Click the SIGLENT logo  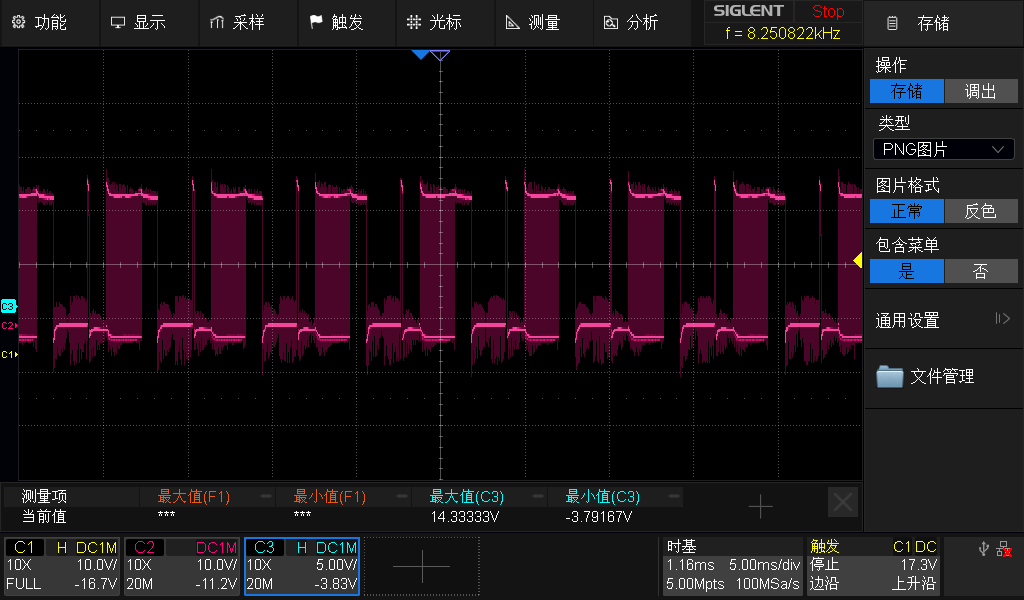748,10
